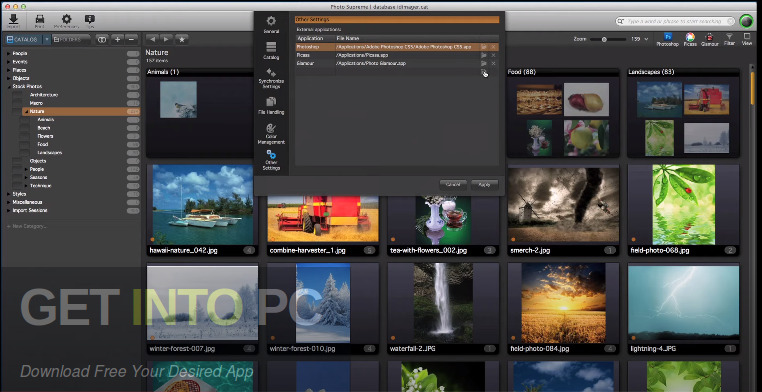This screenshot has width=762, height=392.
Task: Go forward with the right arrow button
Action: pos(167,39)
